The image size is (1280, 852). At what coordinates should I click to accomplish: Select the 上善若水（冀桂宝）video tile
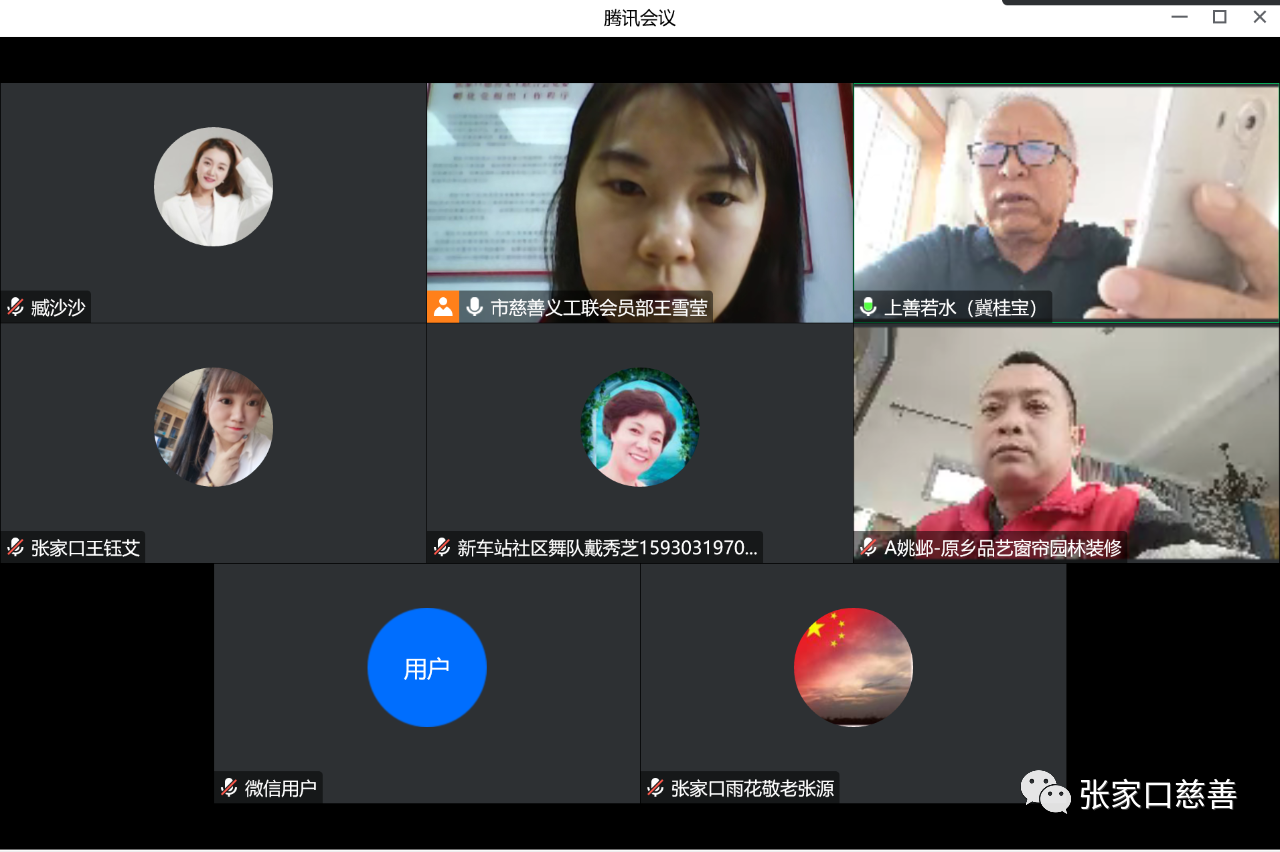[1066, 190]
